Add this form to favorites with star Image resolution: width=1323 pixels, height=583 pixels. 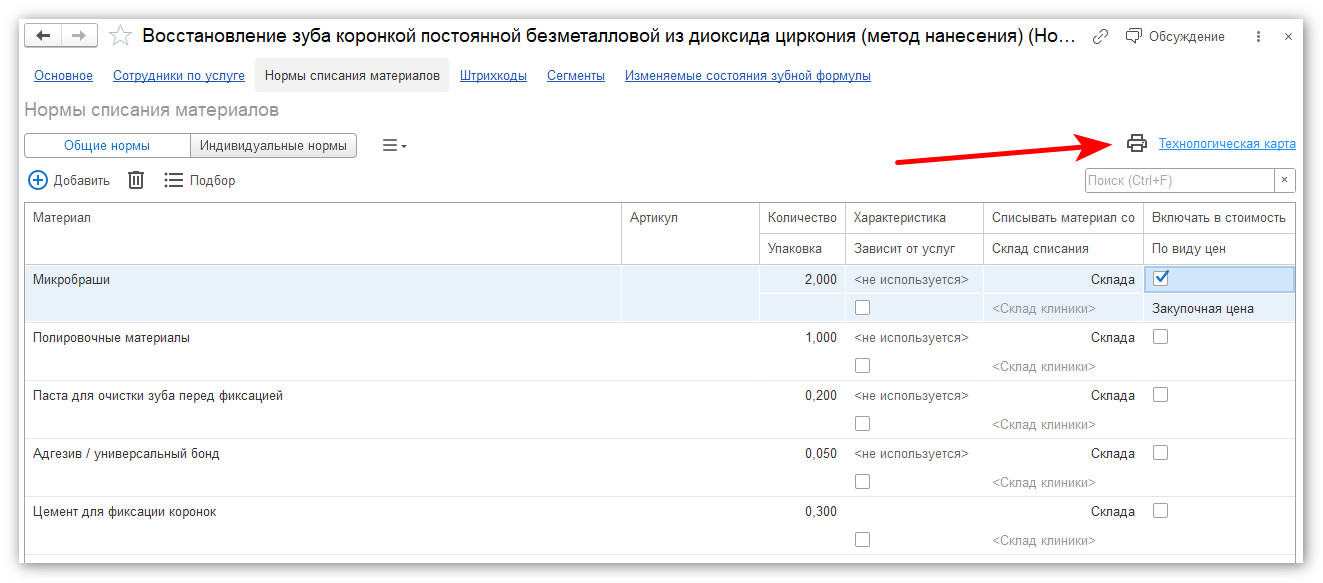coord(120,36)
